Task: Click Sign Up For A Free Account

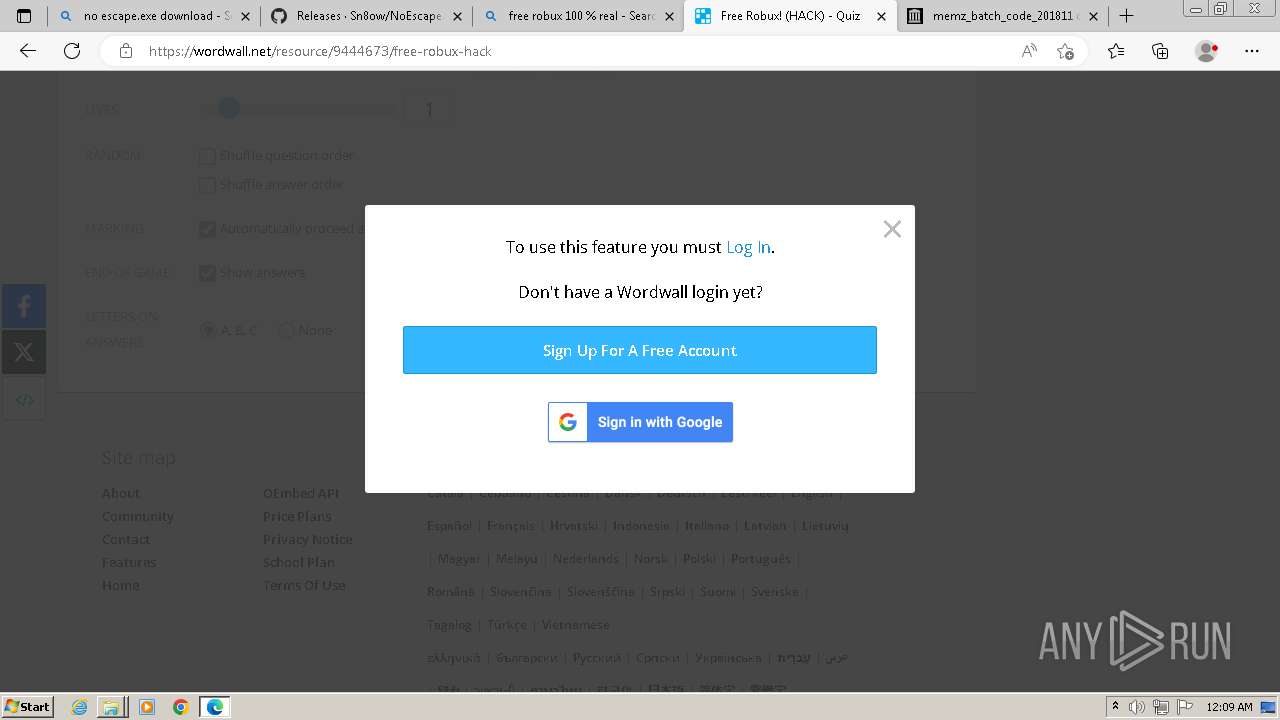Action: 640,350
